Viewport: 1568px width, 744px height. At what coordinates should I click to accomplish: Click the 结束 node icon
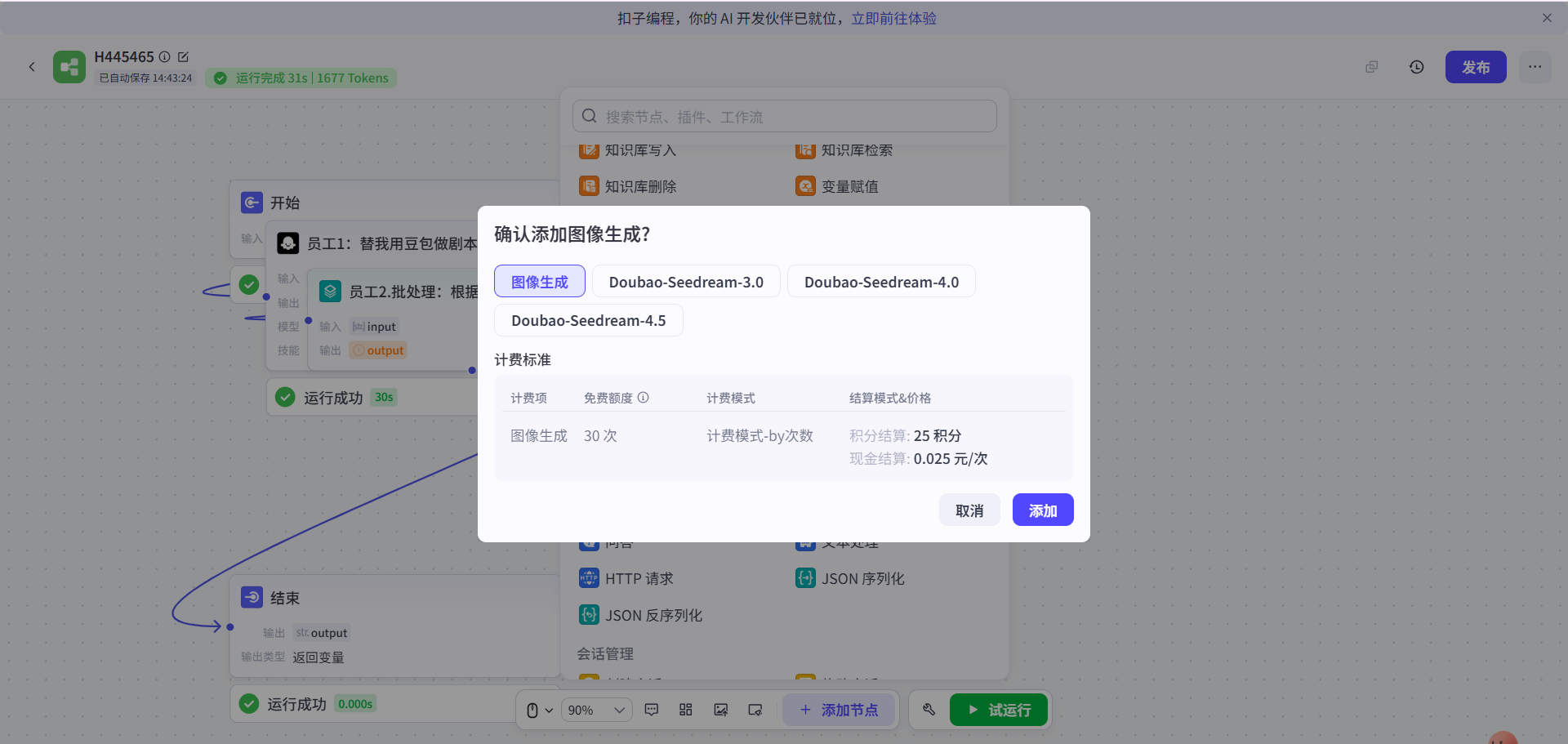point(252,598)
